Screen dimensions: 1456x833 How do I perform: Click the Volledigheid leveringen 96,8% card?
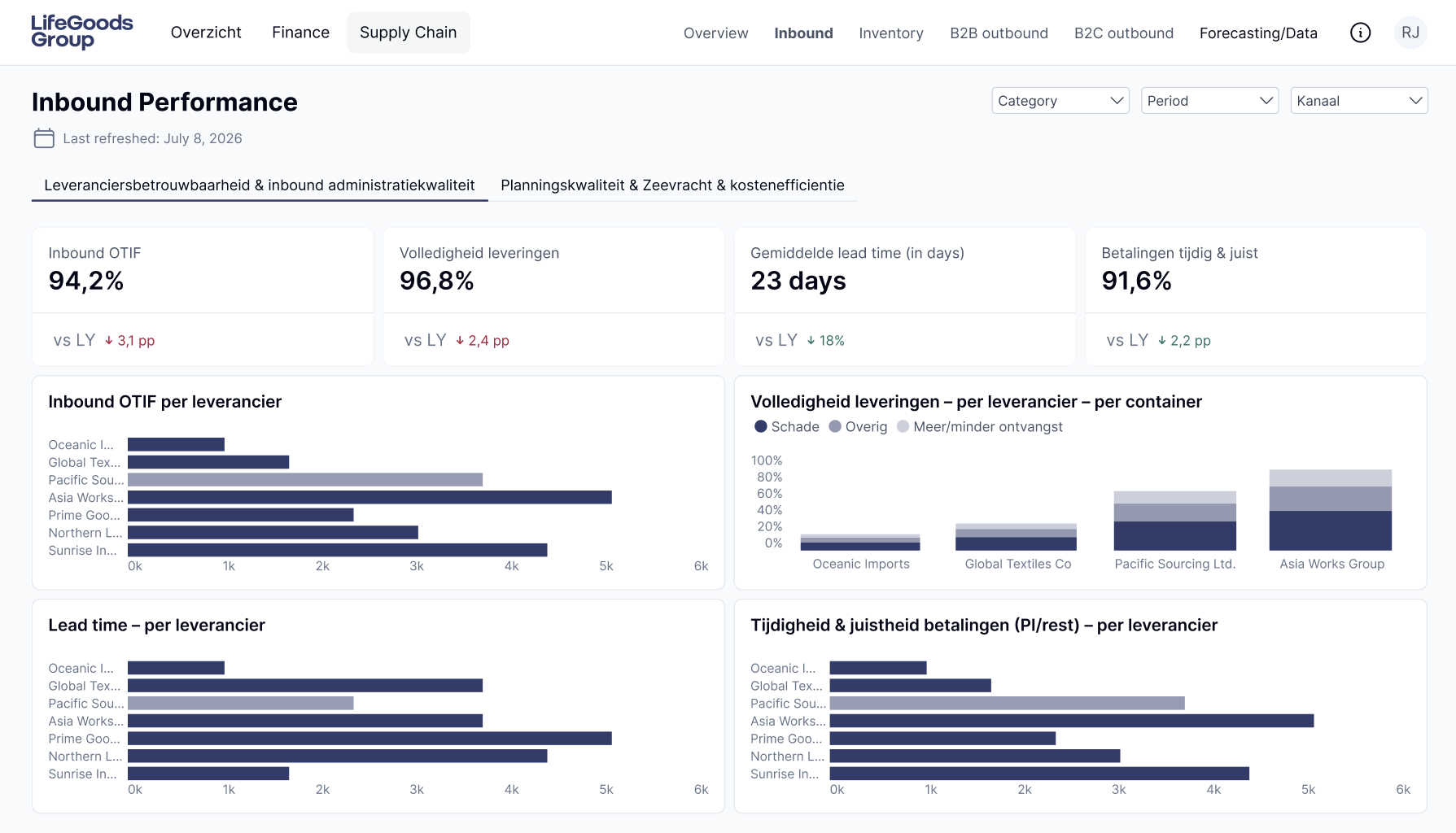tap(553, 297)
